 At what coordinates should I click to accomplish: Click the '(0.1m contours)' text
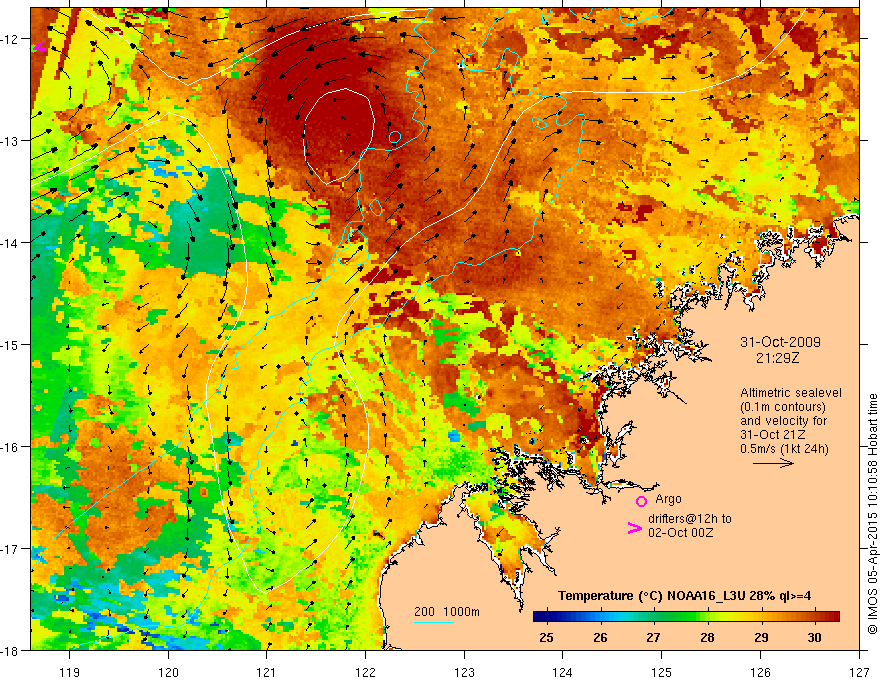[x=783, y=407]
